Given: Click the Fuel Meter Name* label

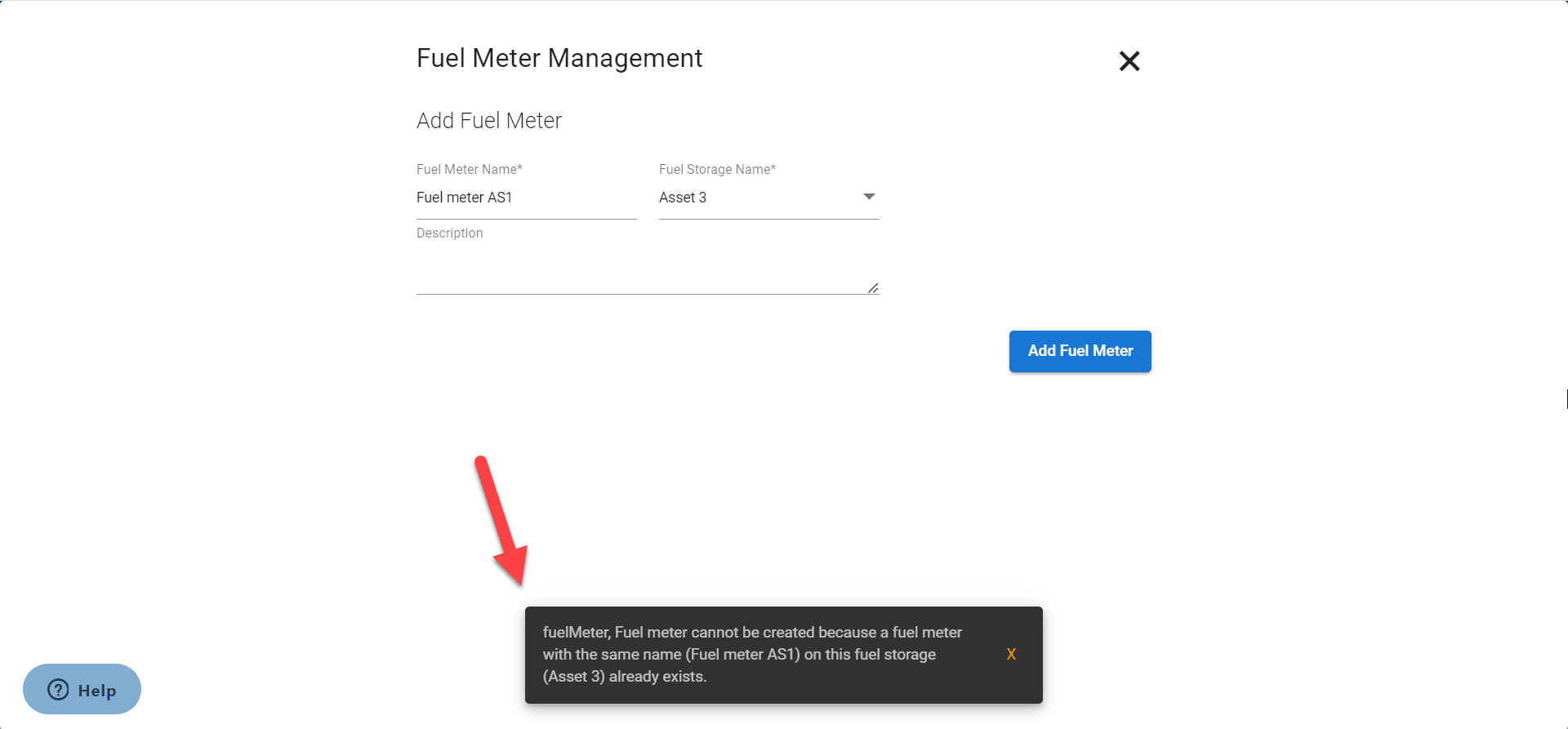Looking at the screenshot, I should click(469, 169).
